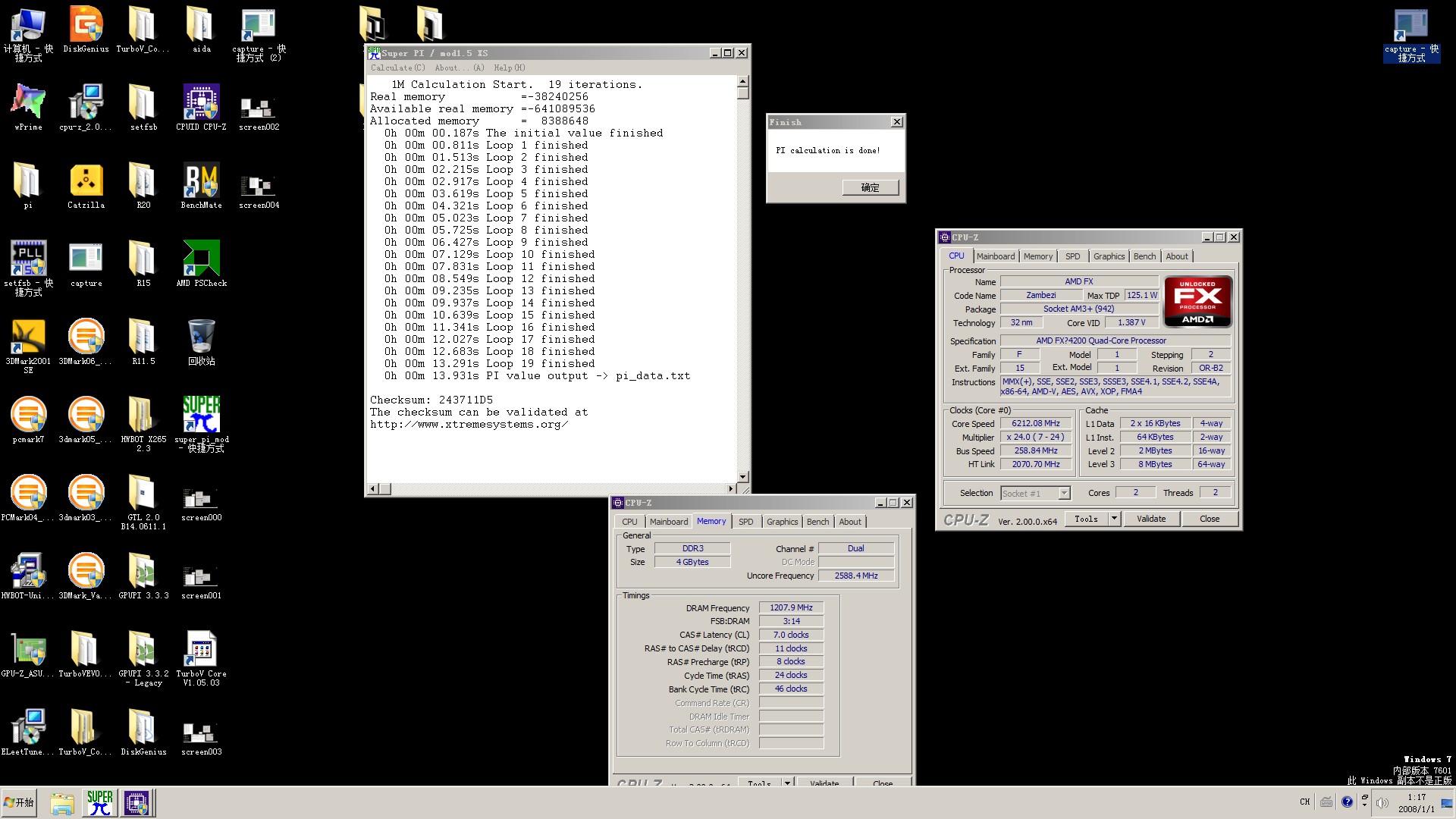Switch to Mainboard tab in the CPU window of CPU-Z
This screenshot has height=819, width=1456.
pyautogui.click(x=995, y=256)
